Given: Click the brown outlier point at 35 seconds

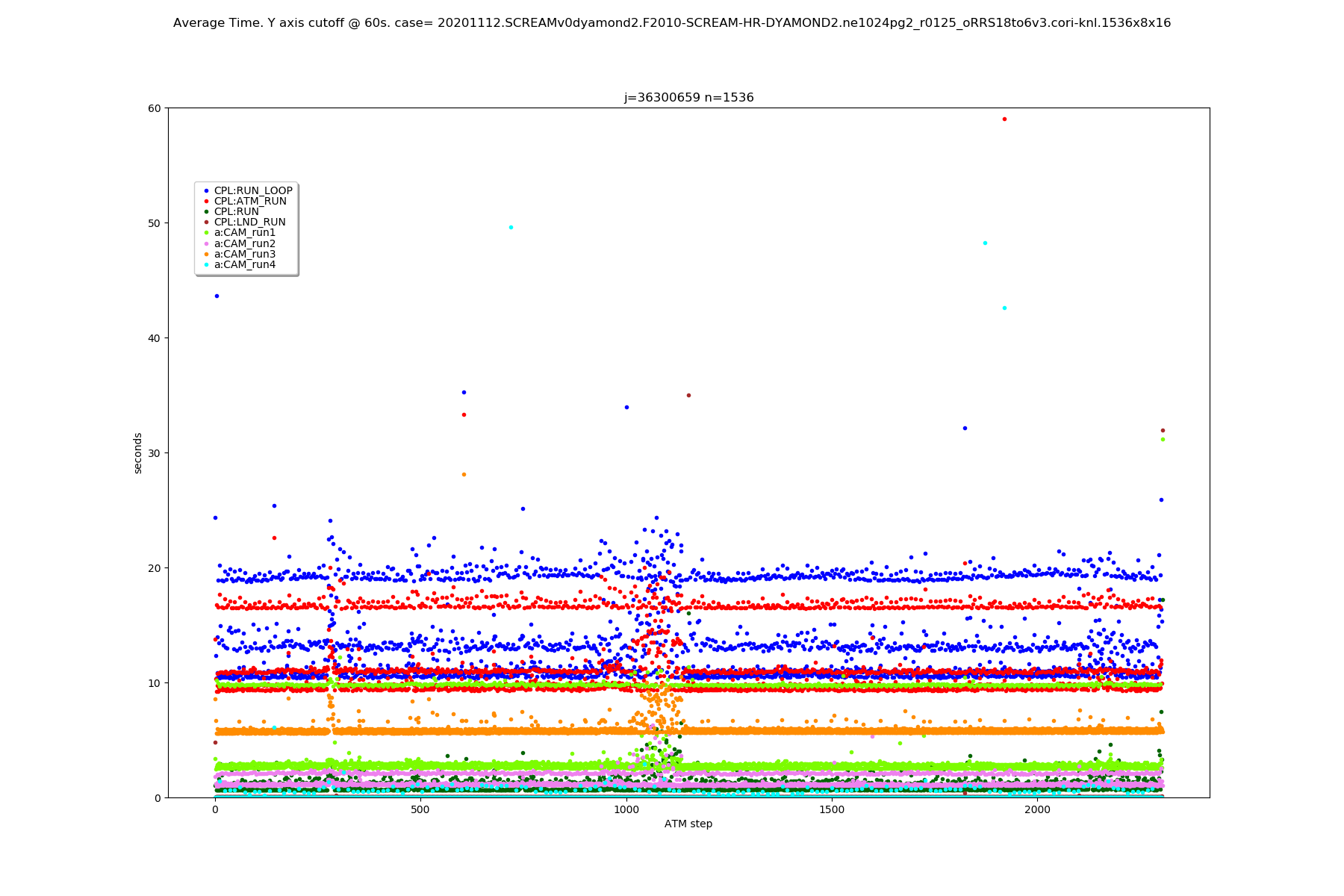Looking at the screenshot, I should coord(688,395).
